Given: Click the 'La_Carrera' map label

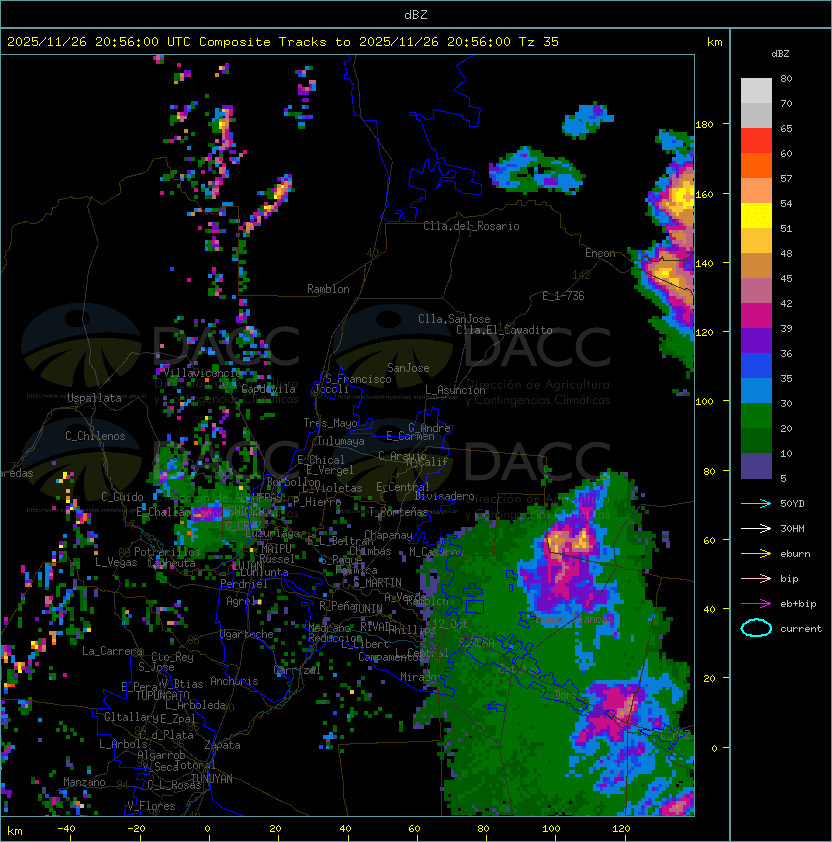Looking at the screenshot, I should click(113, 651).
